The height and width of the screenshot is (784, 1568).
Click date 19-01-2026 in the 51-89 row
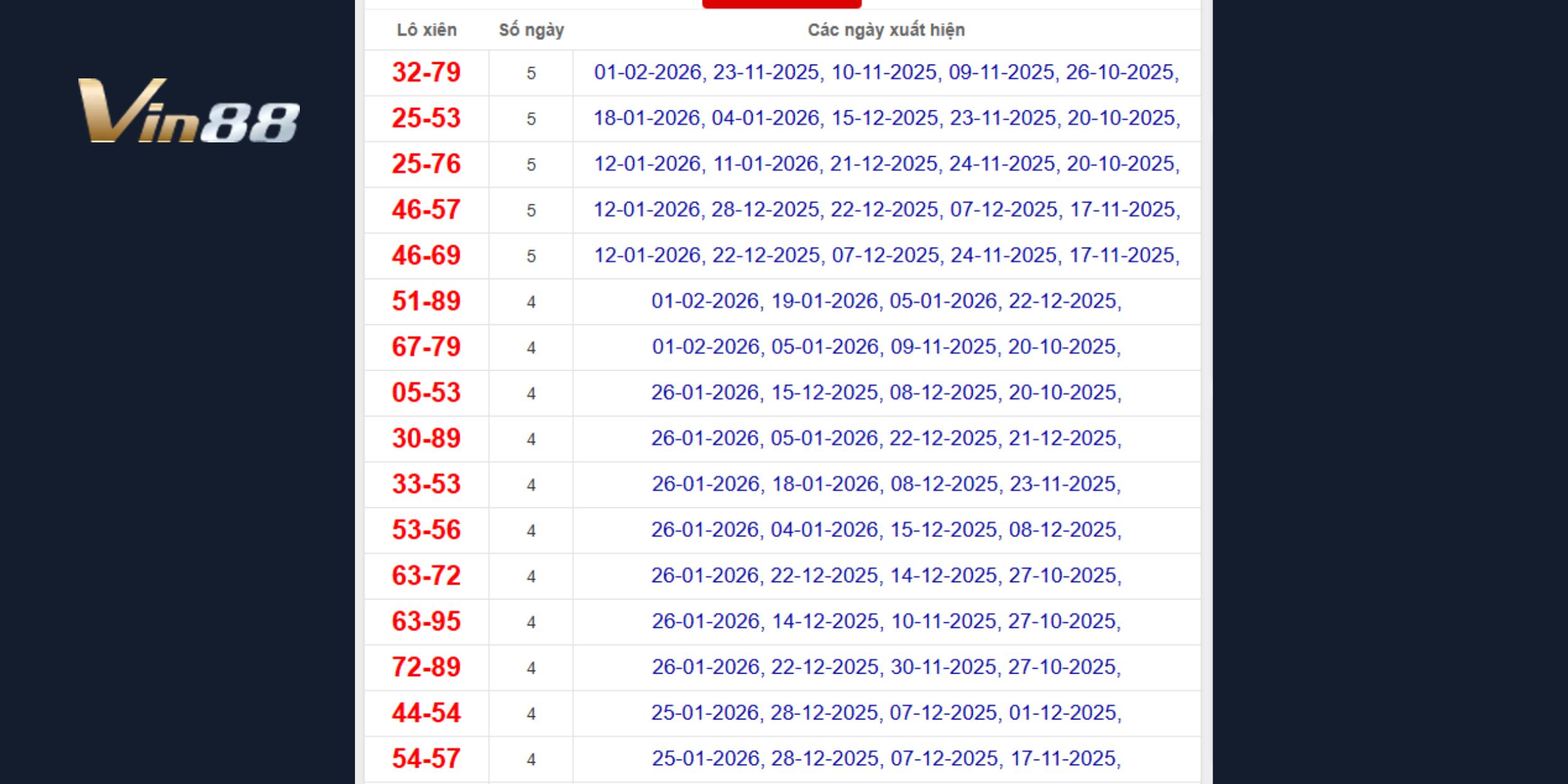[824, 302]
